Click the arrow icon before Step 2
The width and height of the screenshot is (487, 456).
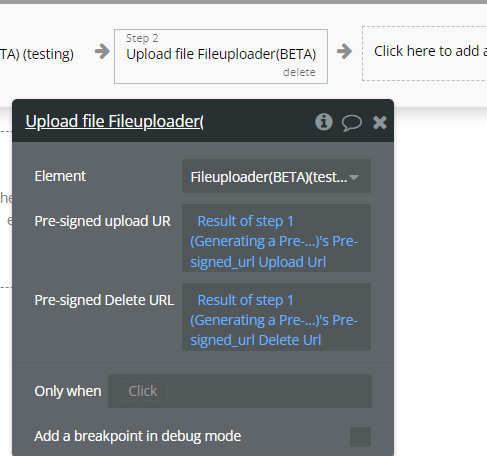tap(102, 51)
